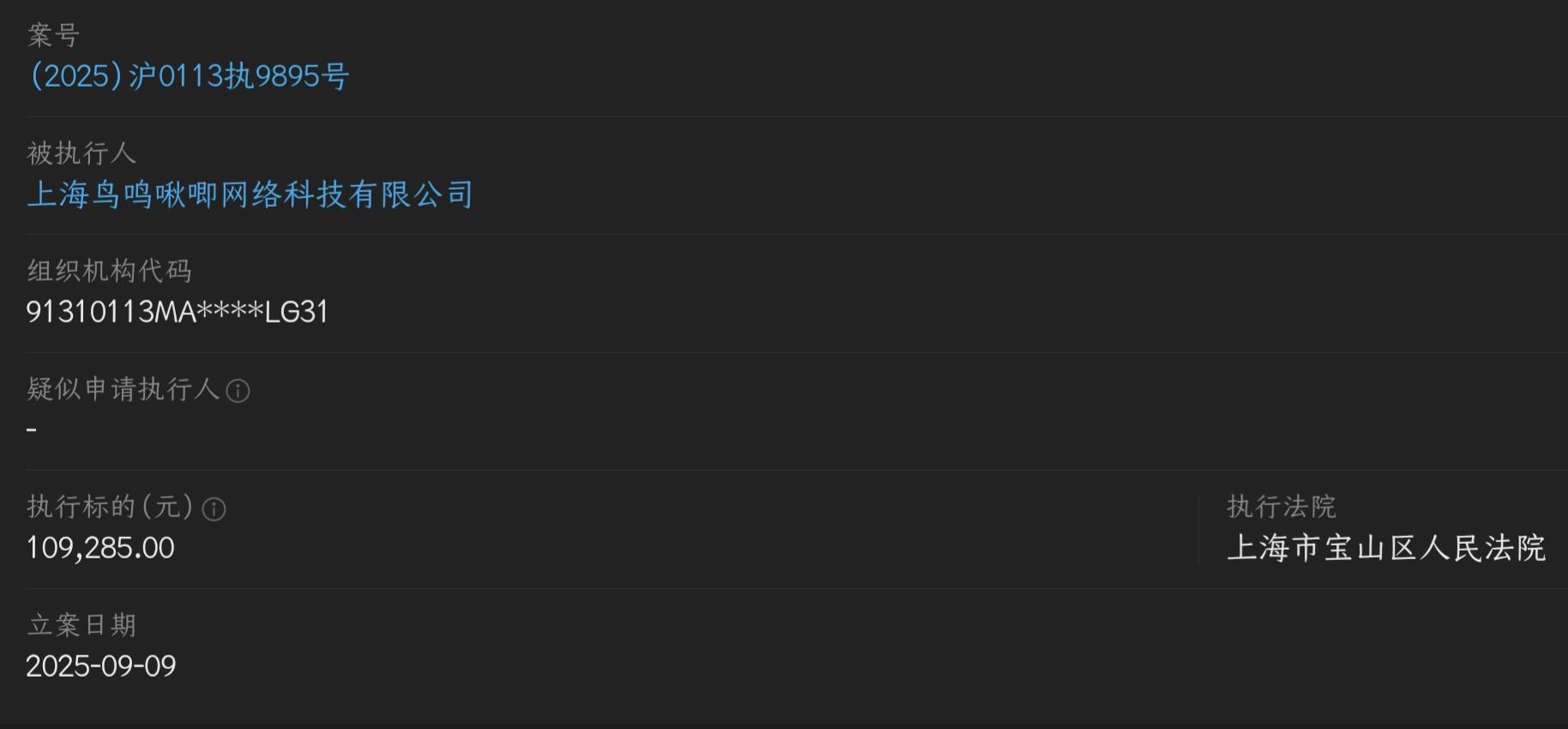
Task: Click separator line below organization code
Action: pyautogui.click(x=797, y=352)
